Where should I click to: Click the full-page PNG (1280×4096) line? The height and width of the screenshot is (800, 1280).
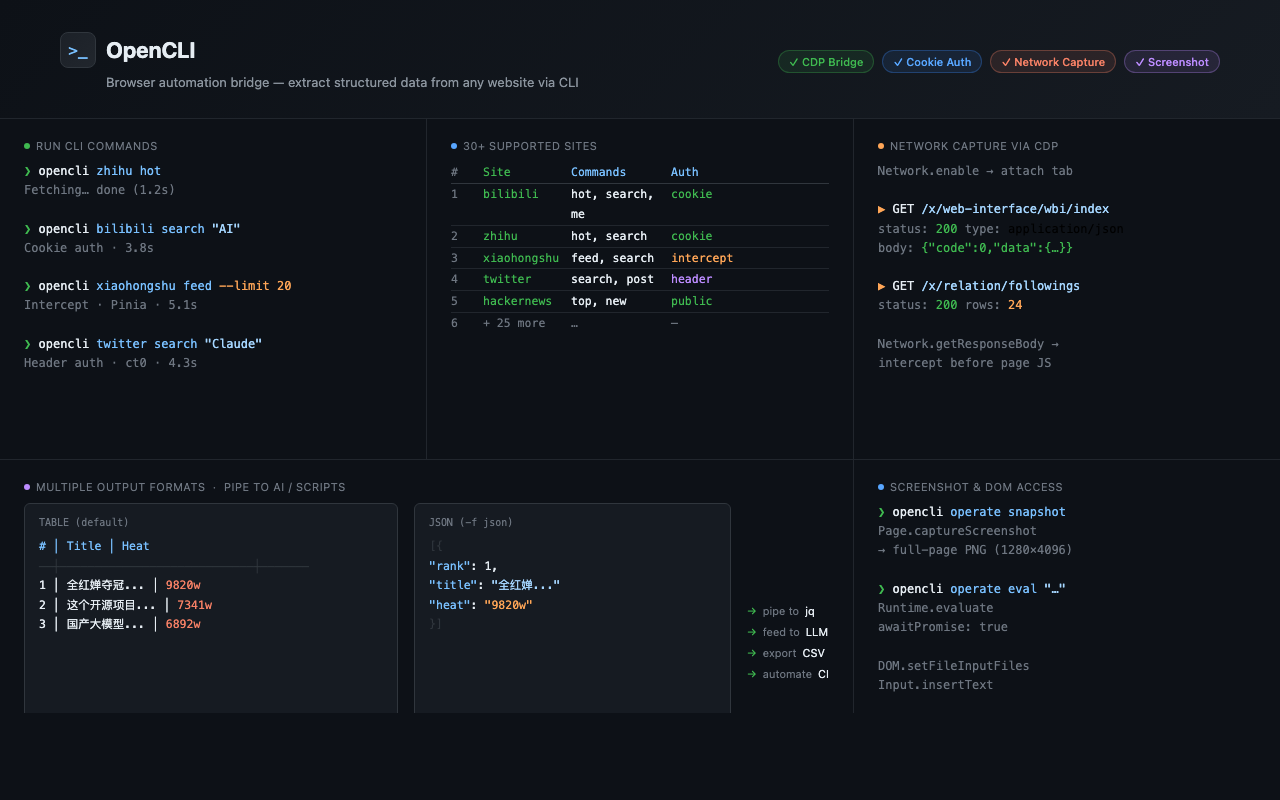coord(975,550)
